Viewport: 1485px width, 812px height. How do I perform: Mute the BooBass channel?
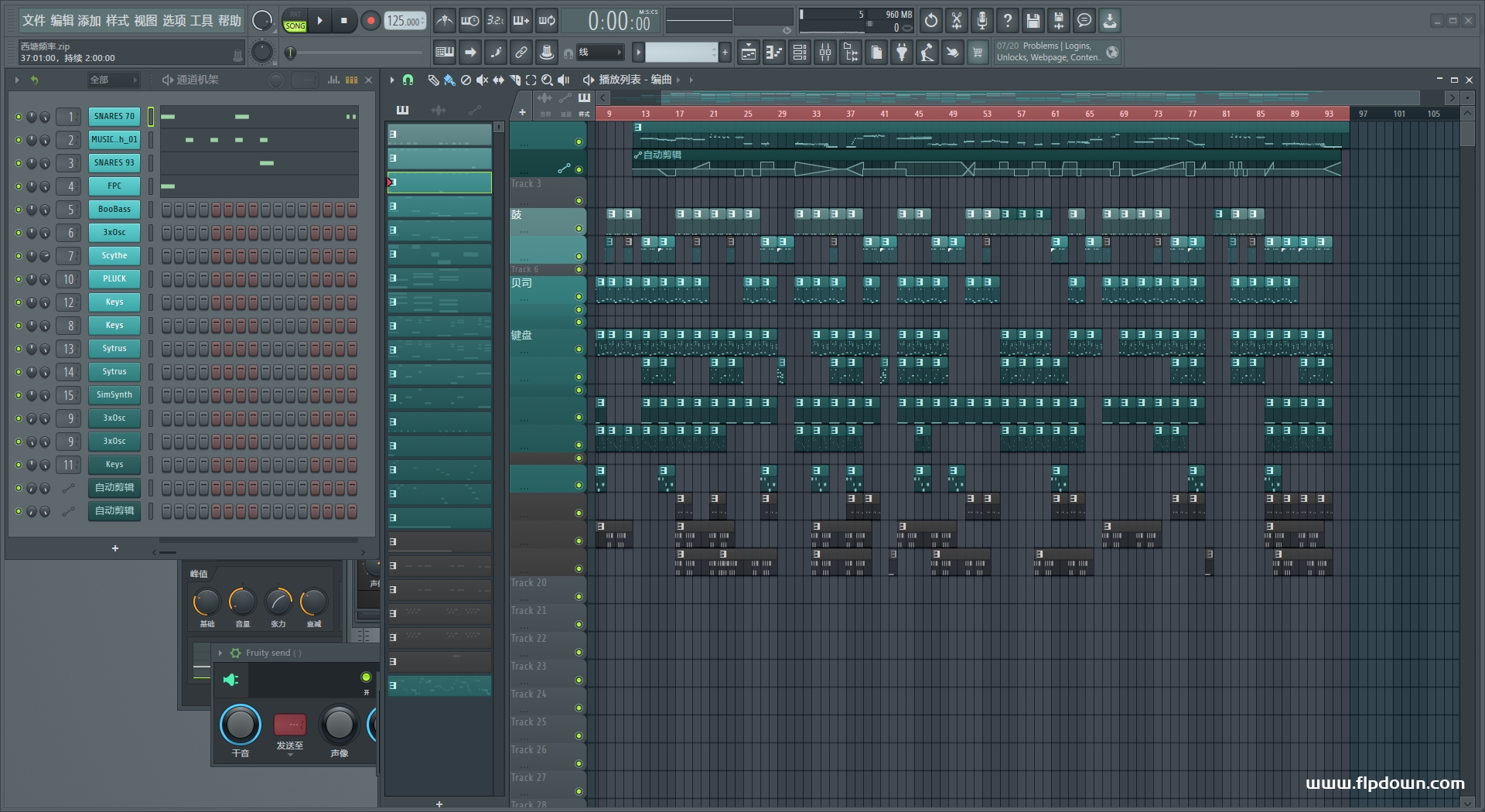[x=19, y=210]
